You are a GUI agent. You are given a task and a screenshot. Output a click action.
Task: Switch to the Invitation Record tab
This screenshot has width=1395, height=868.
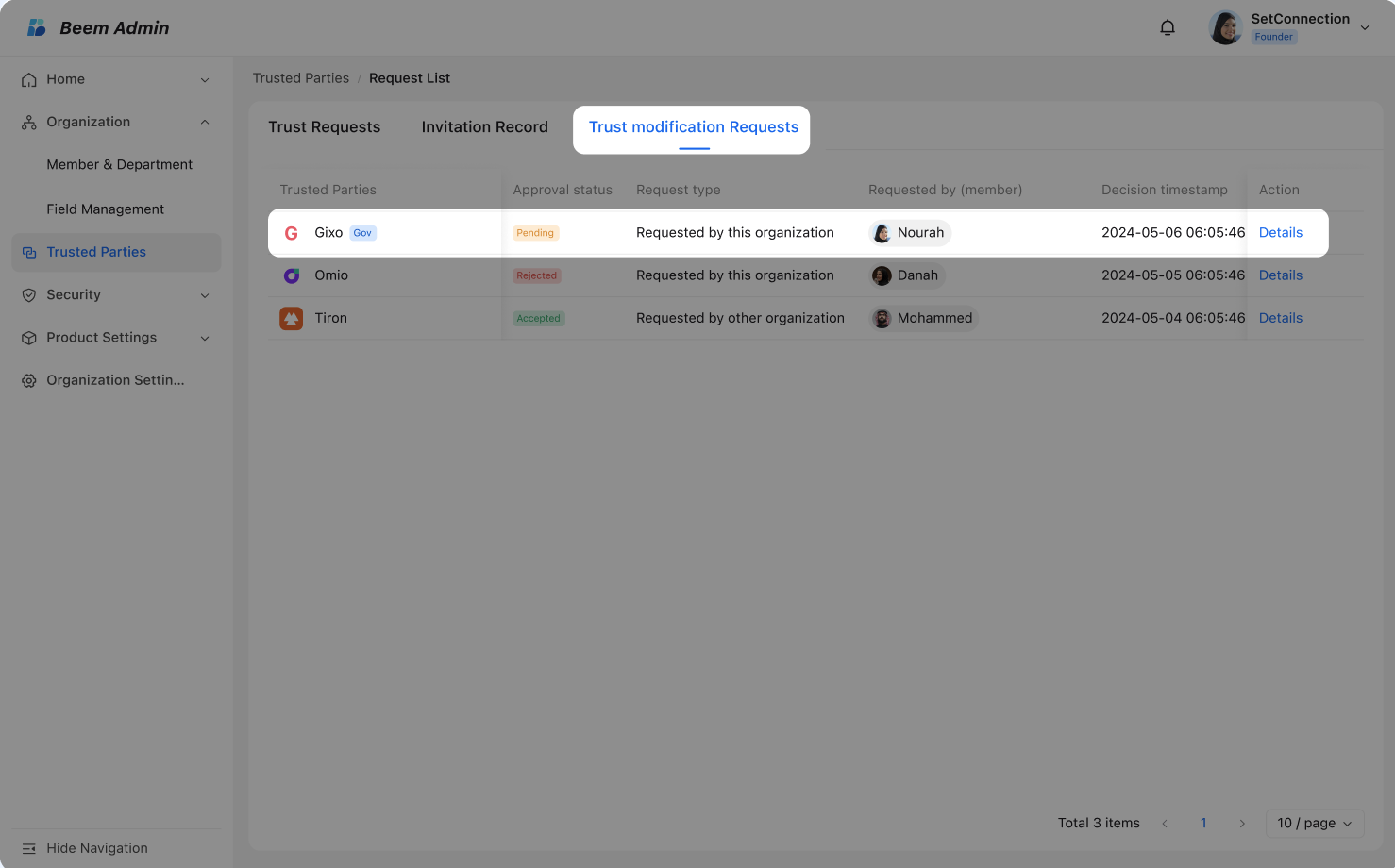click(484, 127)
